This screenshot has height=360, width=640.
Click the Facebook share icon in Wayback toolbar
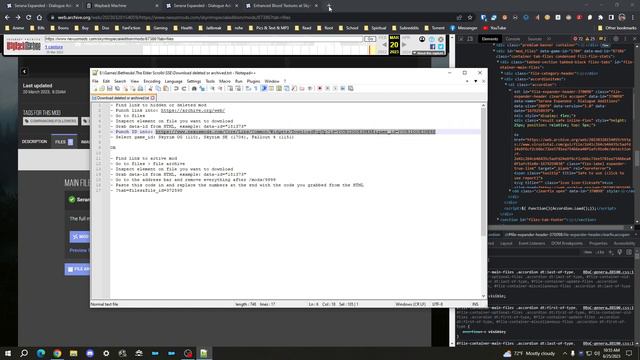(433, 47)
